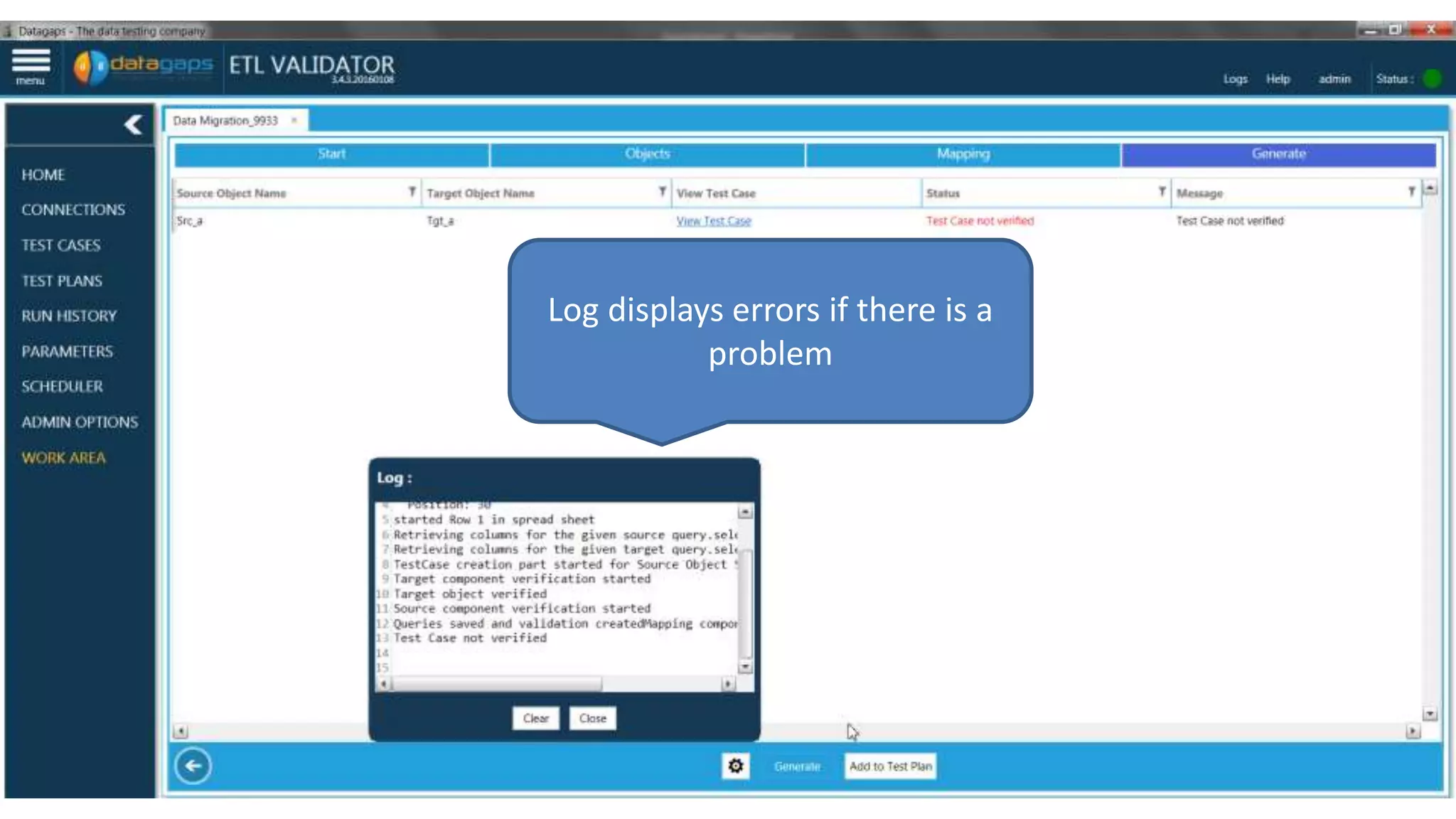Switch to the Mapping step tab
1456x819 pixels.
pos(963,154)
